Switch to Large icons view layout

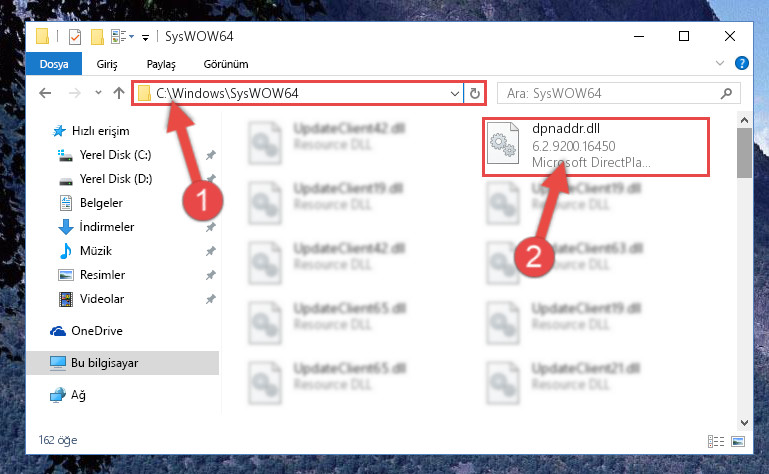click(x=738, y=441)
